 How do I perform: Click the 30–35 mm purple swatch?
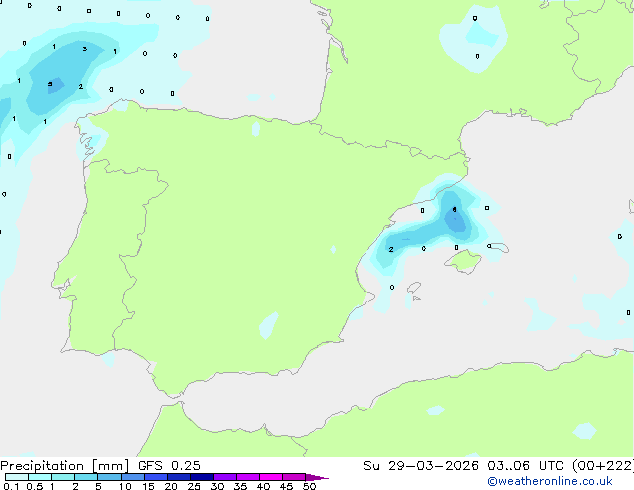pos(224,477)
